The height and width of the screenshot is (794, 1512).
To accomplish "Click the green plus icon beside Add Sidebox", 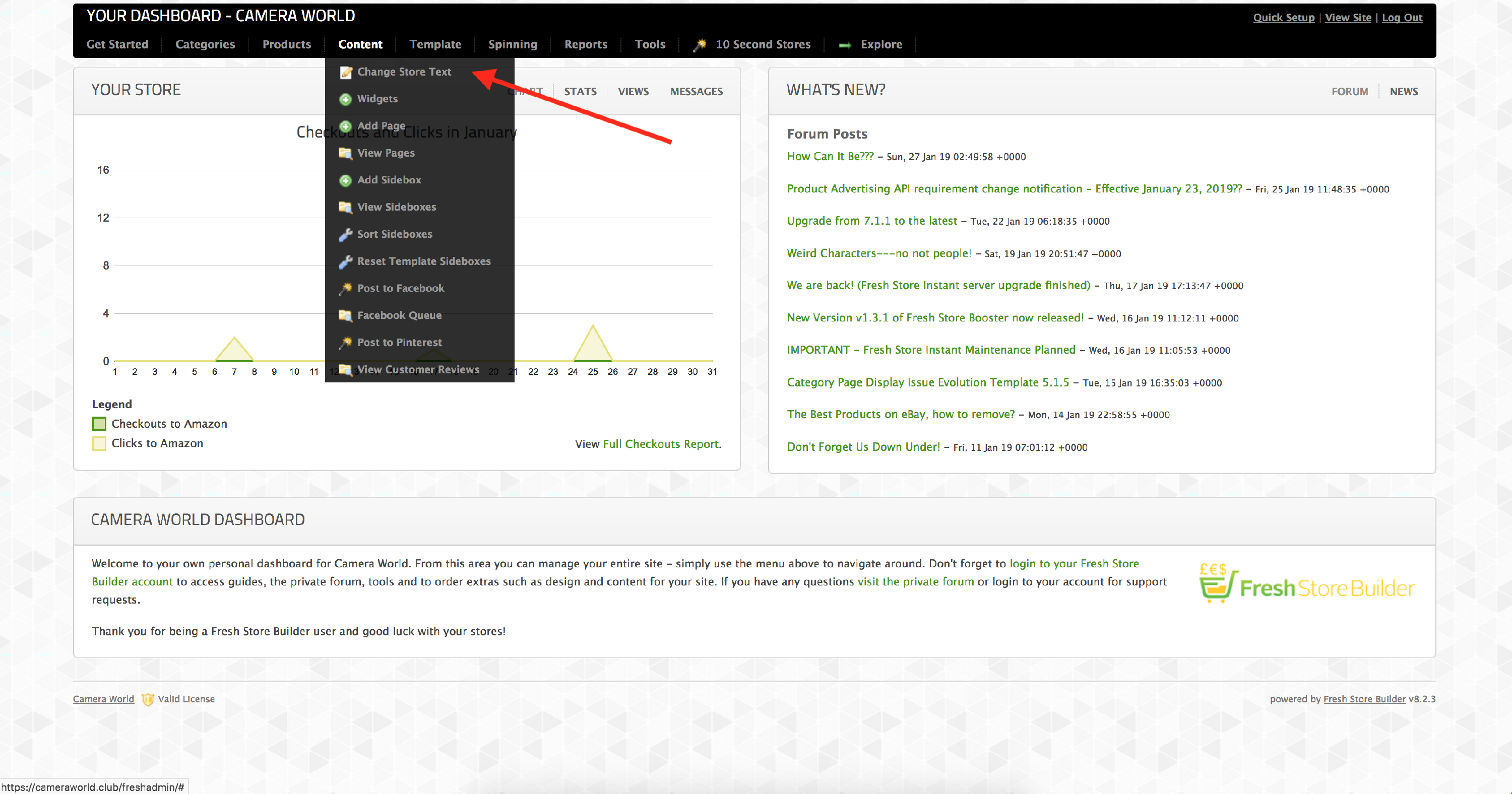I will coord(346,180).
